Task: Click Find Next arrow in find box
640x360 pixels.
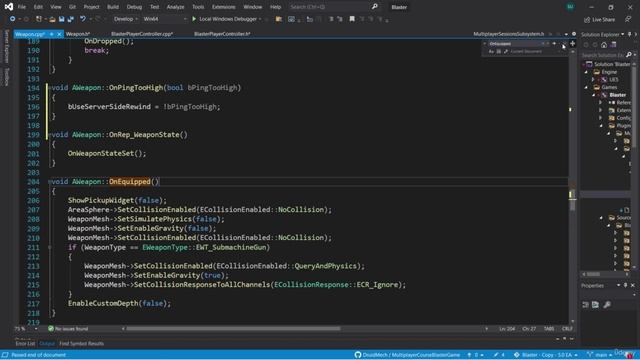Action: tap(554, 44)
